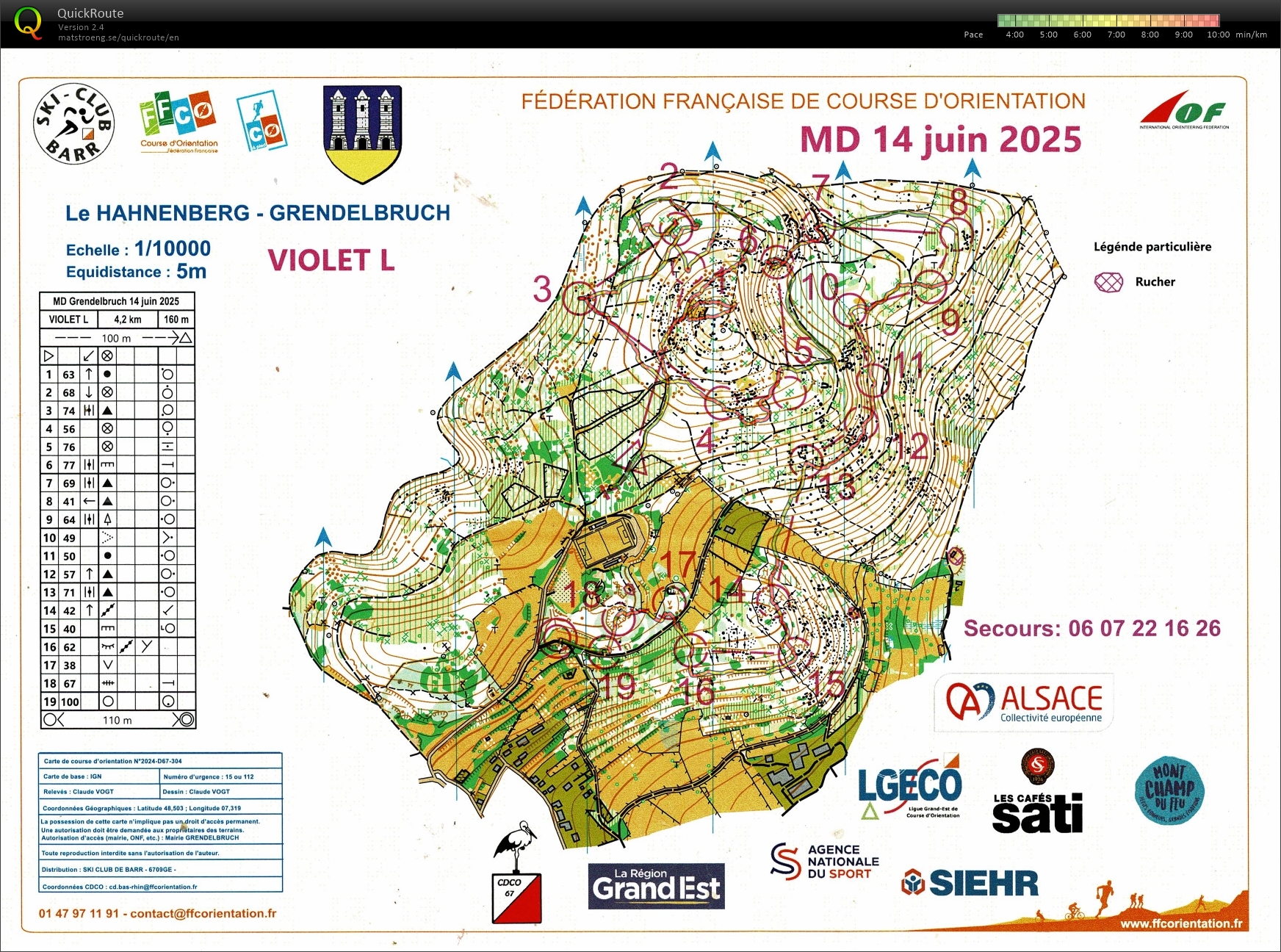
Task: Open the matstroeng.se/quickroute/en link
Action: (118, 37)
